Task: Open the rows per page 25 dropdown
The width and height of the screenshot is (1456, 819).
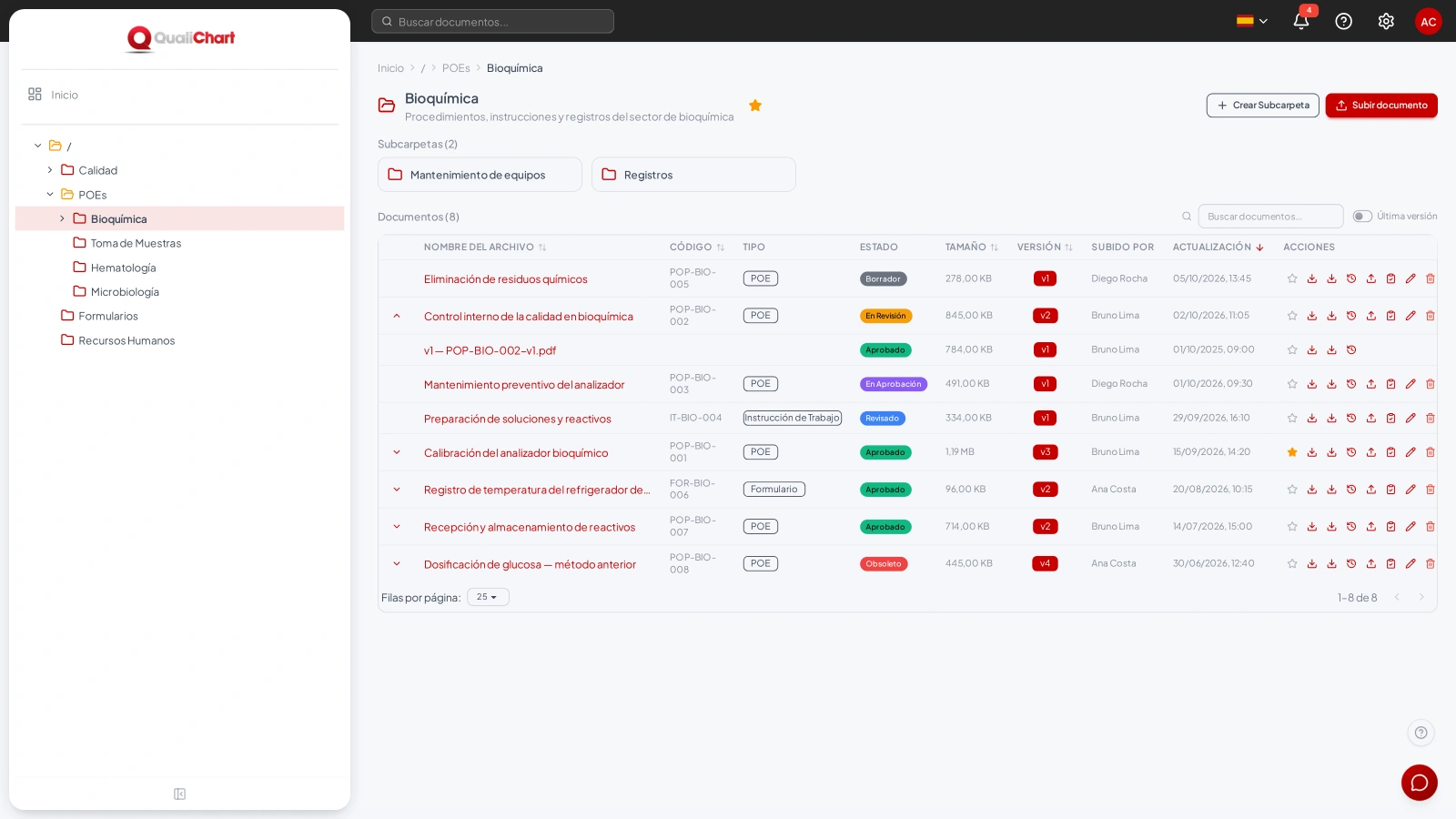Action: [488, 597]
